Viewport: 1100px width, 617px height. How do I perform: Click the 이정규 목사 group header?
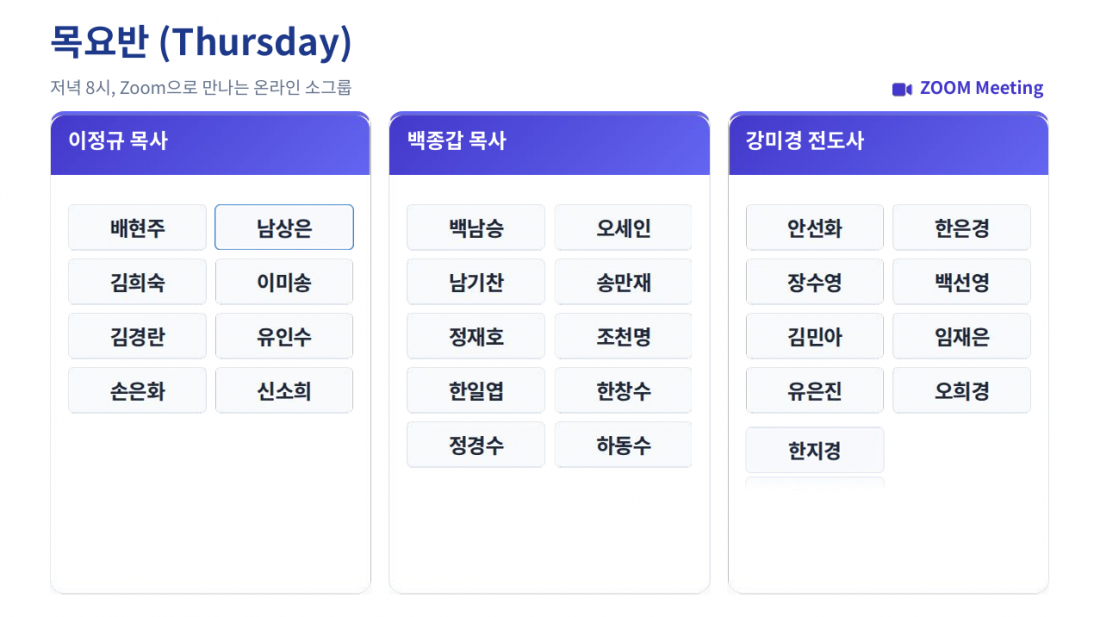click(x=210, y=142)
